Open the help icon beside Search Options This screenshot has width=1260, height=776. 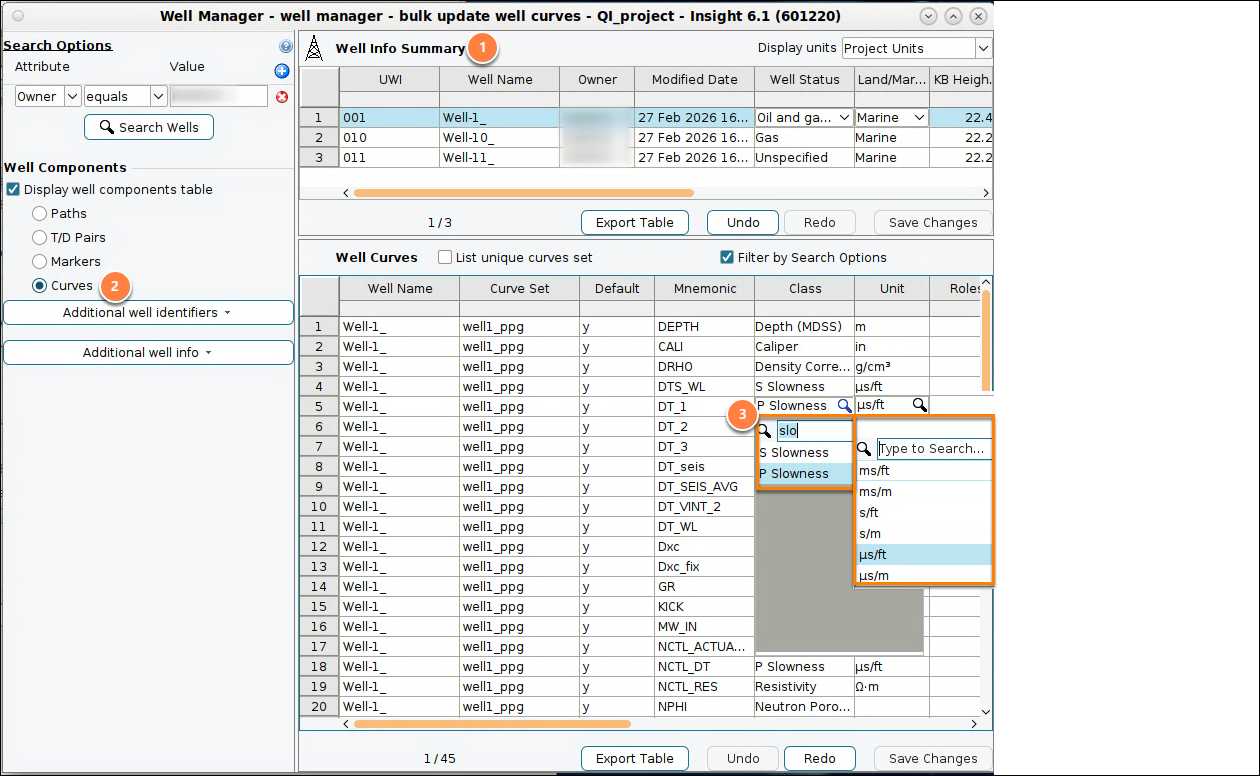pyautogui.click(x=286, y=47)
